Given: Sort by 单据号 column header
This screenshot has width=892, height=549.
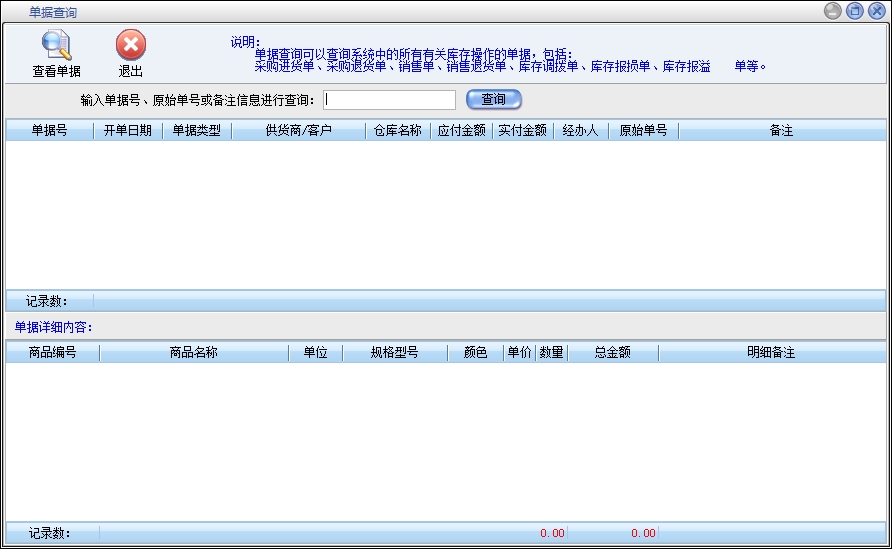Looking at the screenshot, I should 49,131.
